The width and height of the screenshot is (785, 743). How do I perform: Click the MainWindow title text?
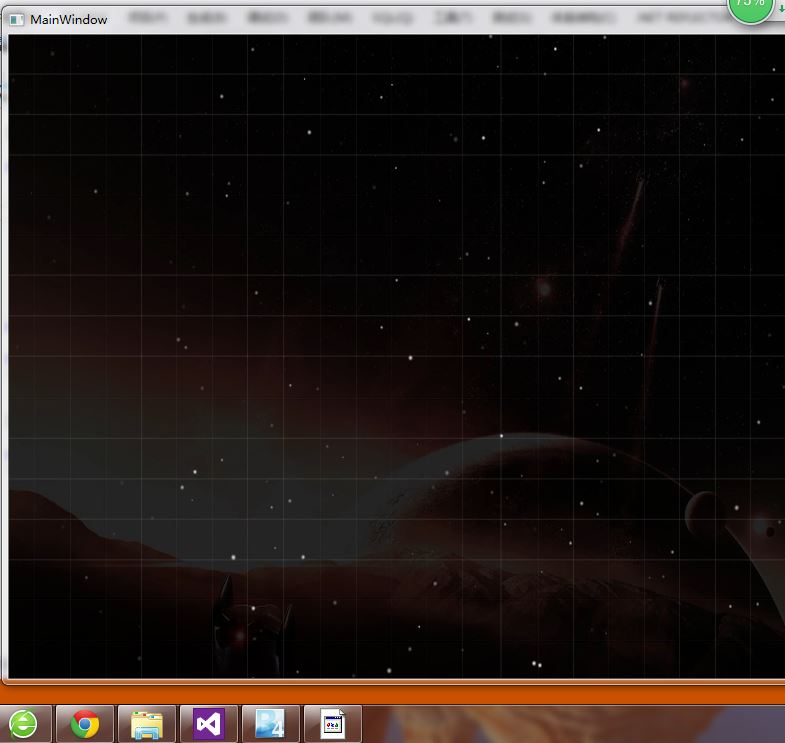tap(69, 19)
